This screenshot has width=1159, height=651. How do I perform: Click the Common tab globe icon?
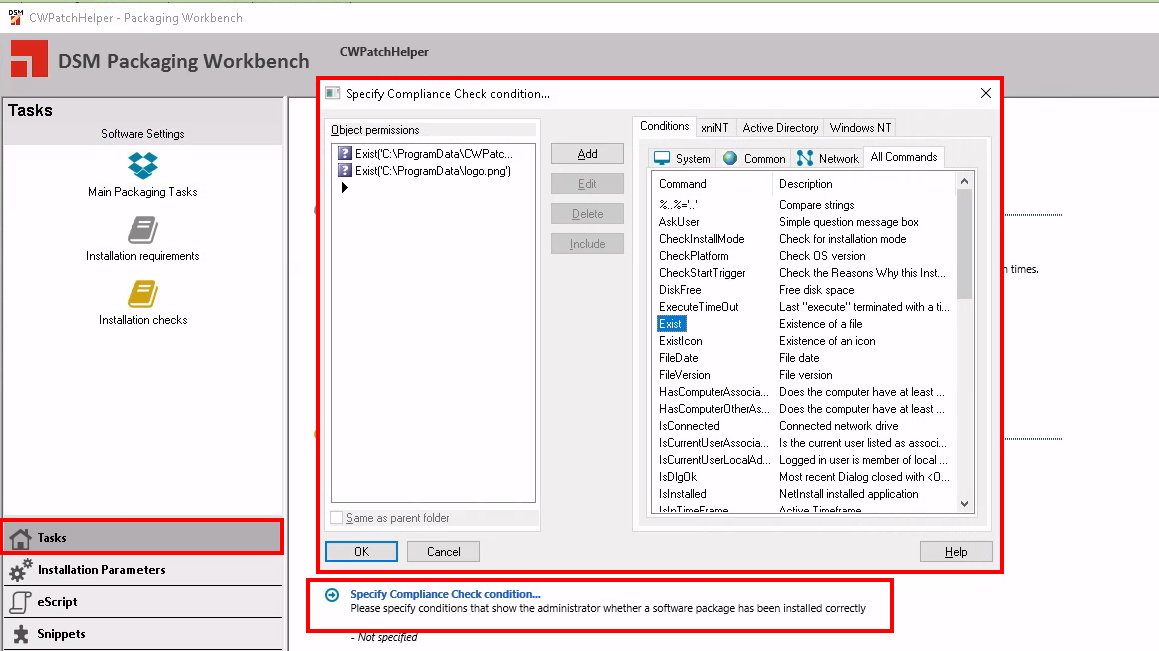click(730, 158)
